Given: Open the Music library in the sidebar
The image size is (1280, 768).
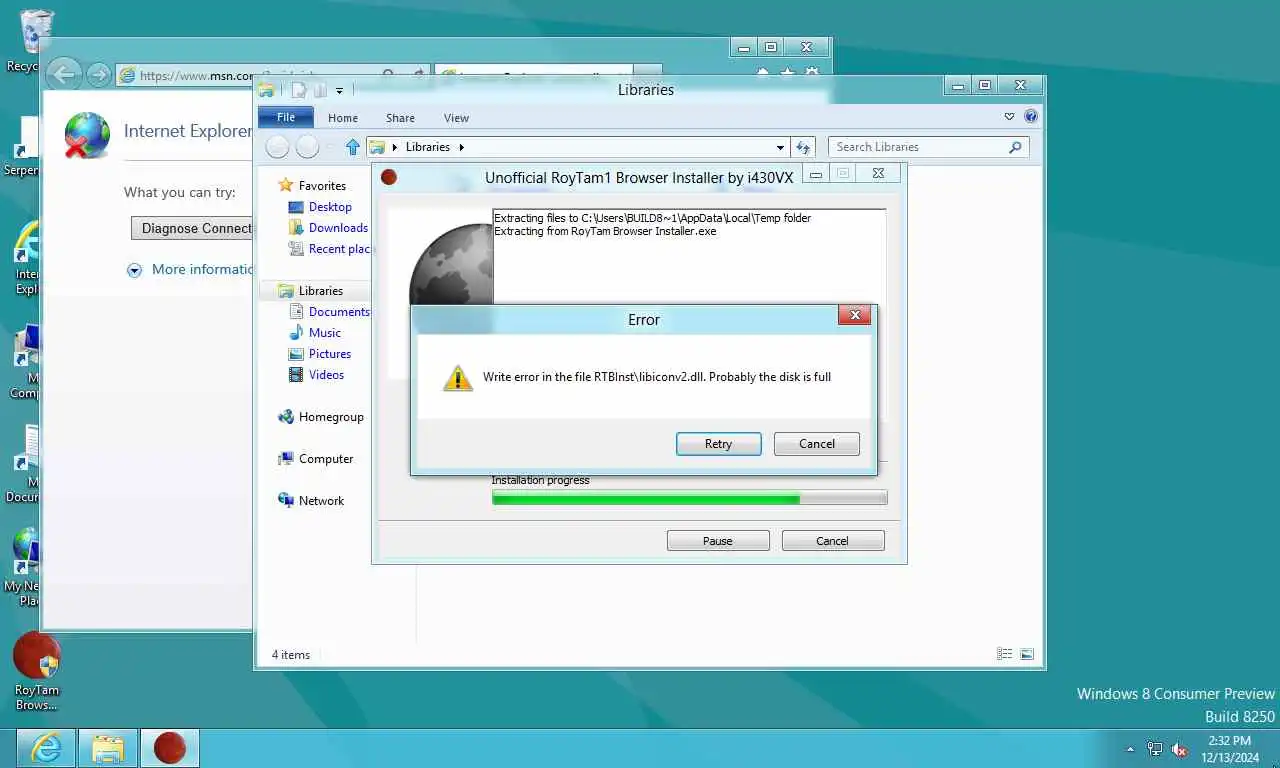Looking at the screenshot, I should tap(324, 332).
